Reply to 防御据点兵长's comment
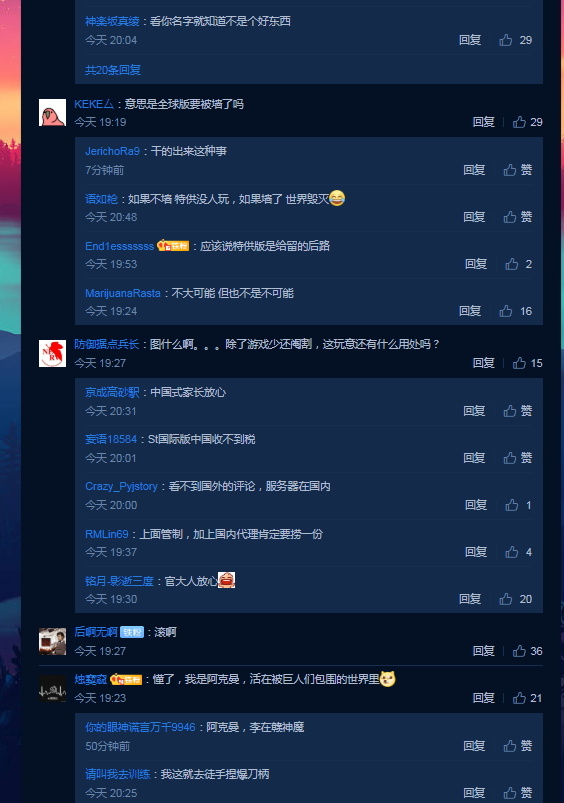564x803 pixels. coord(484,363)
